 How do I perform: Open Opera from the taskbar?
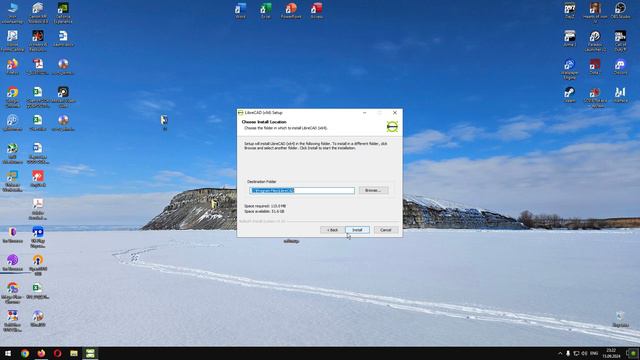58,353
